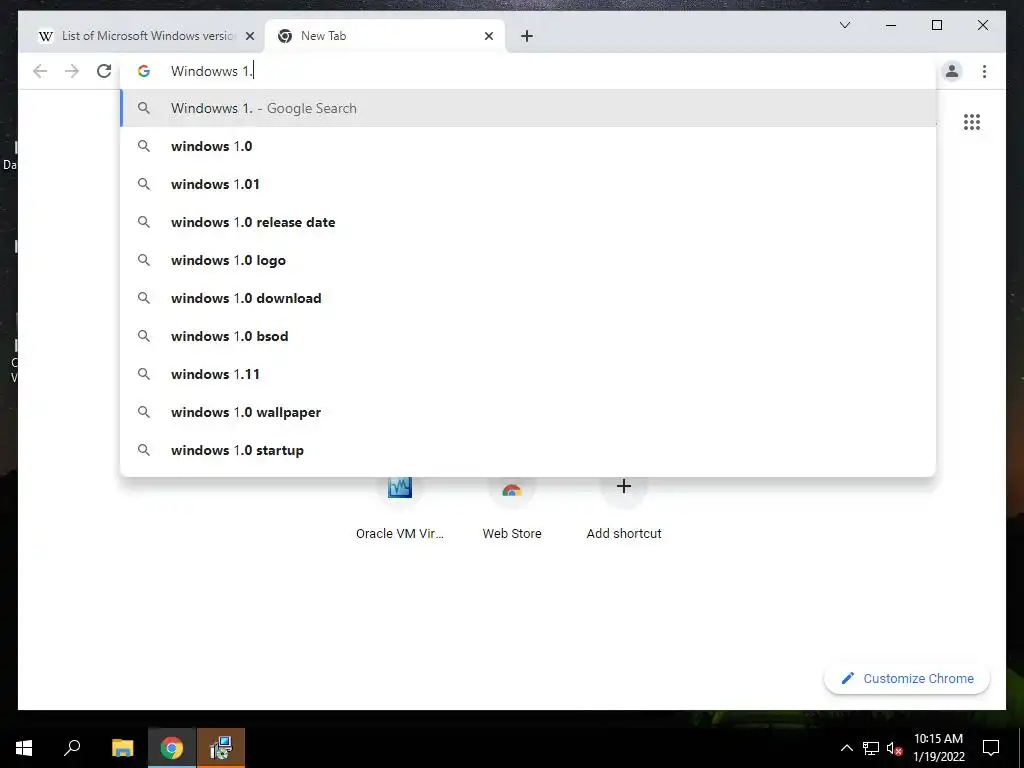1024x768 pixels.
Task: Click the installer icon in the taskbar
Action: pyautogui.click(x=221, y=748)
